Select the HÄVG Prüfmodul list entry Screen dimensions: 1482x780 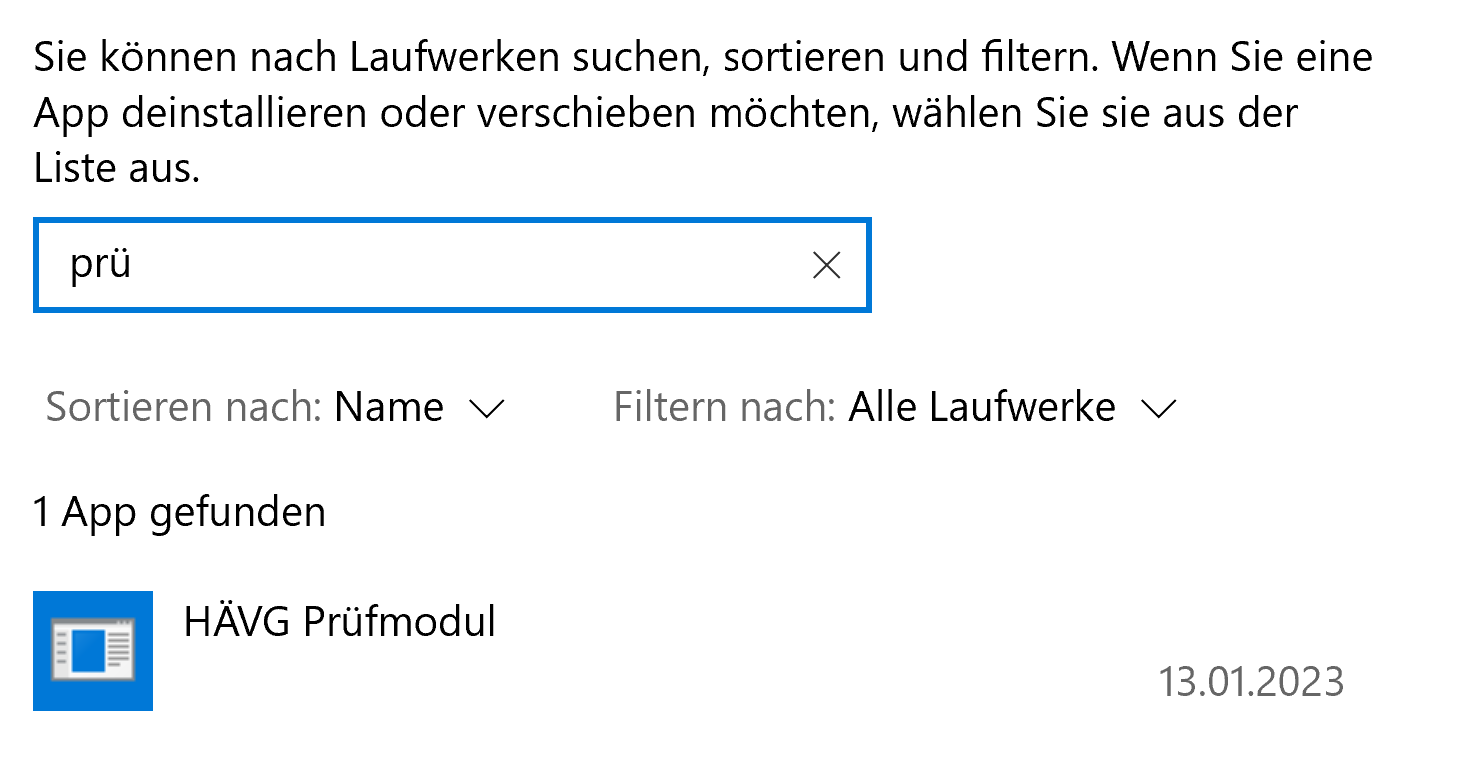pyautogui.click(x=340, y=622)
